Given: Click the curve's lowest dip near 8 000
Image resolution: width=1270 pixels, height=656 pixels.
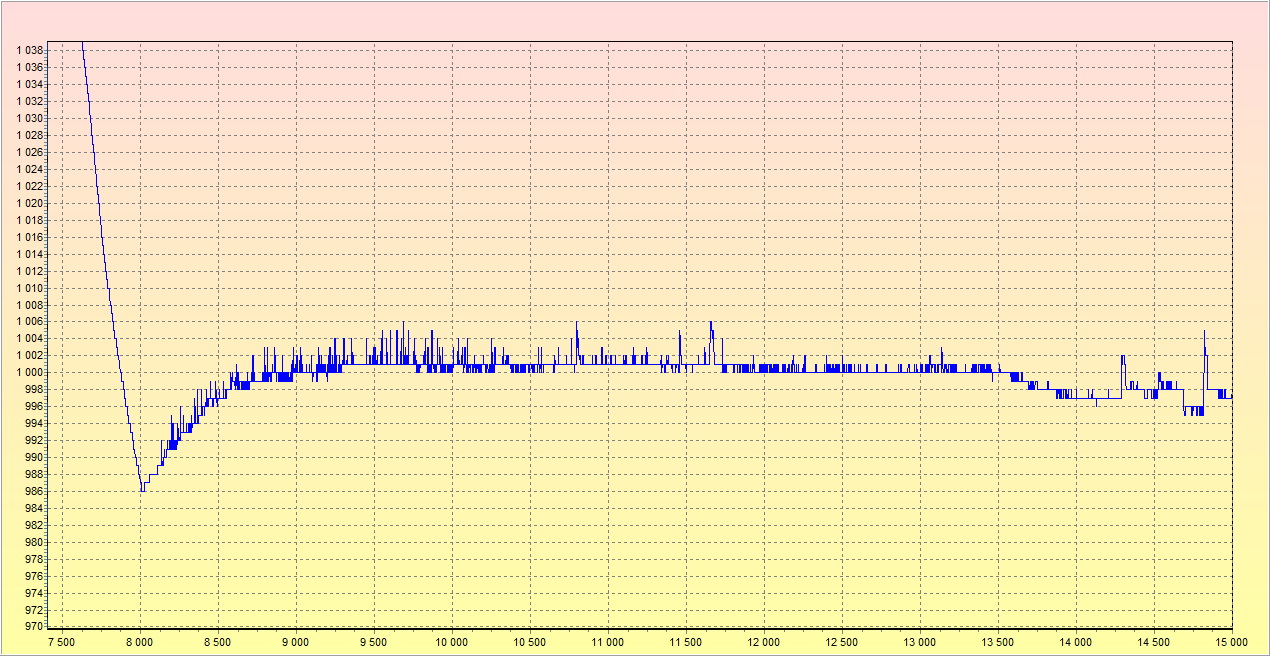Looking at the screenshot, I should point(142,490).
